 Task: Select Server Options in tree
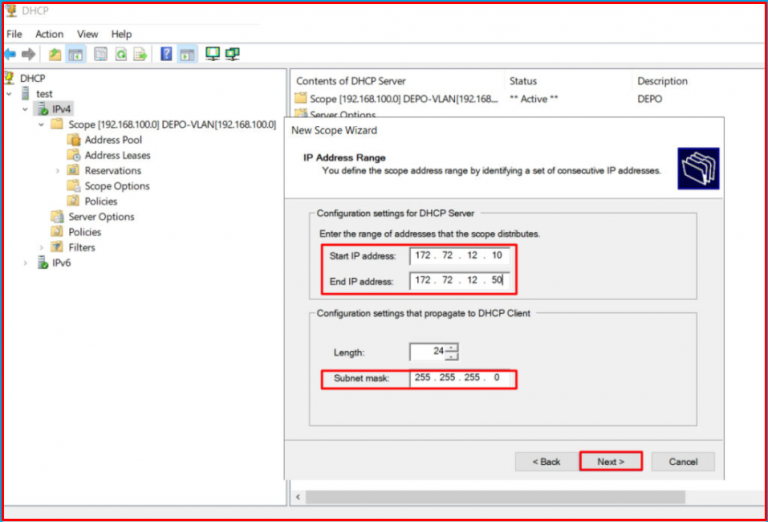pos(101,216)
